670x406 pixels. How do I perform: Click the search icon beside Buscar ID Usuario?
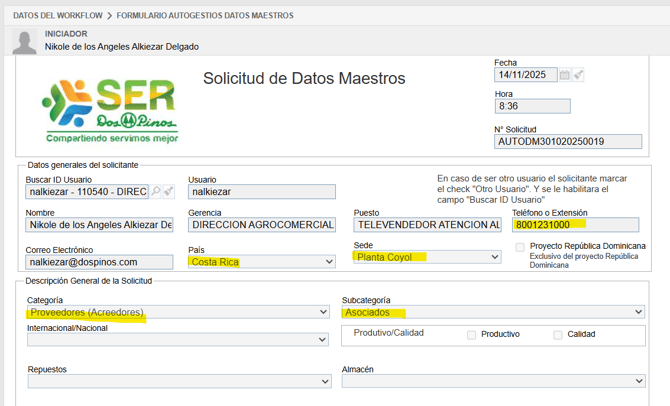pyautogui.click(x=157, y=191)
